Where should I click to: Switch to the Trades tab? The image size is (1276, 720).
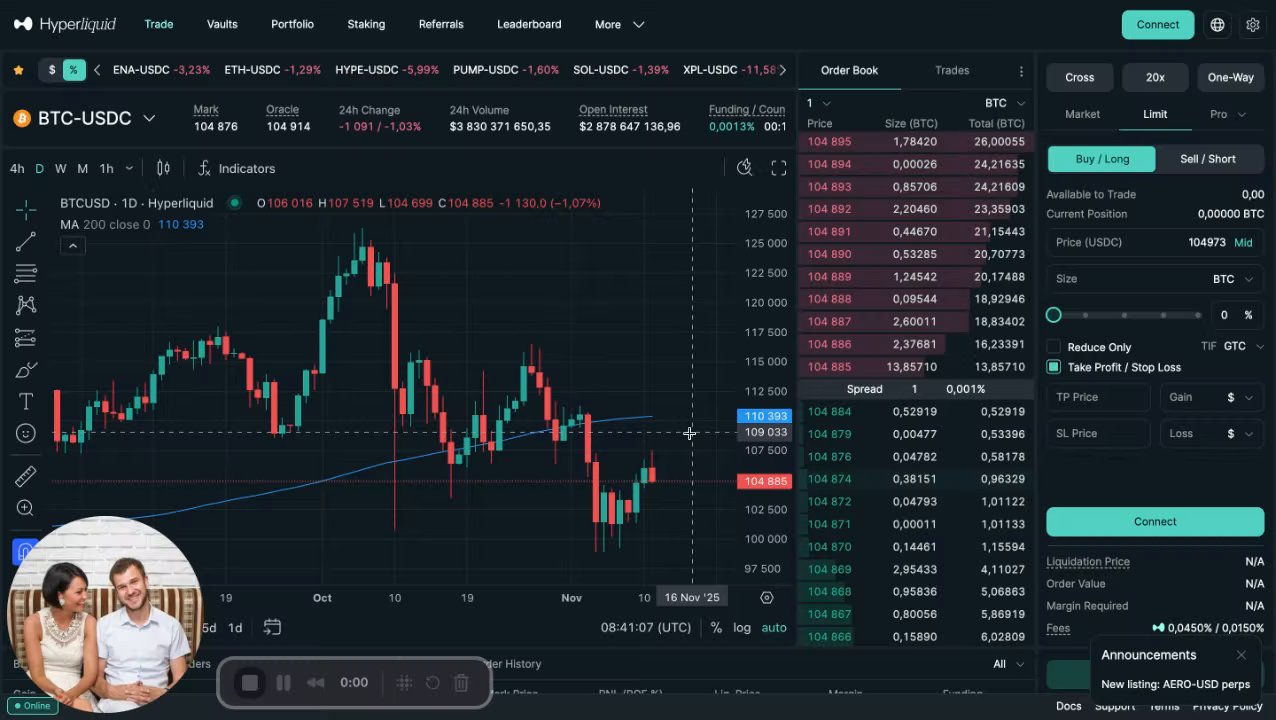tap(952, 70)
